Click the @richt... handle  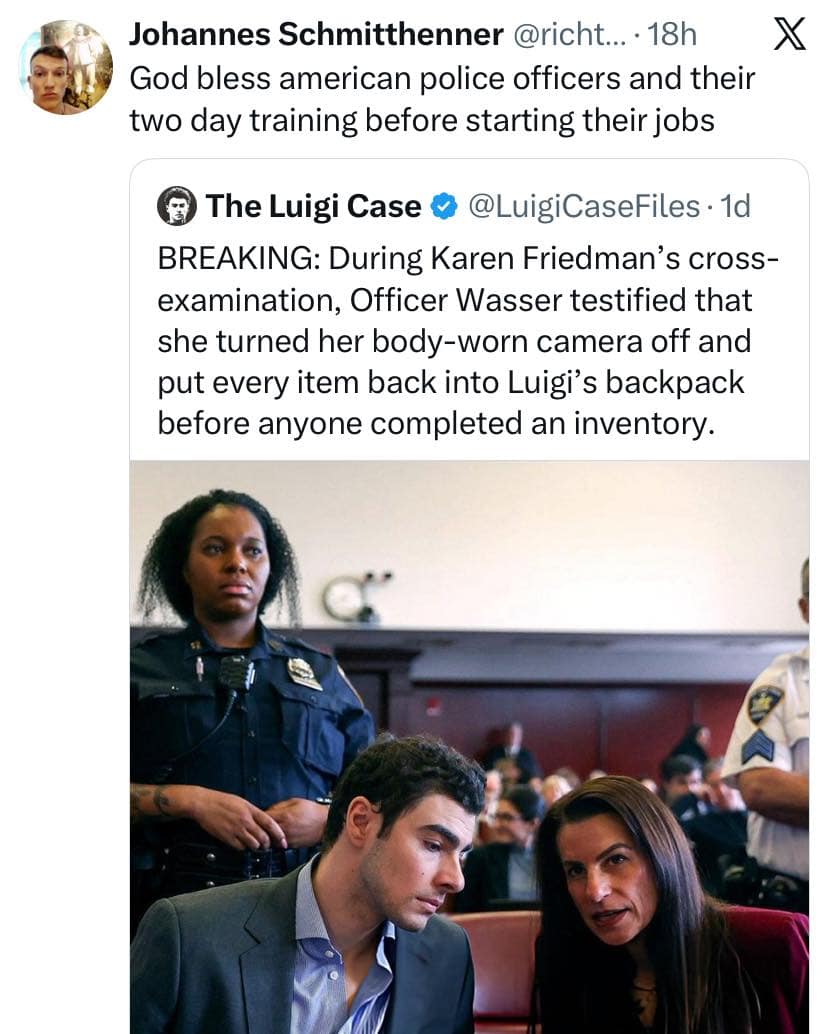tap(572, 35)
